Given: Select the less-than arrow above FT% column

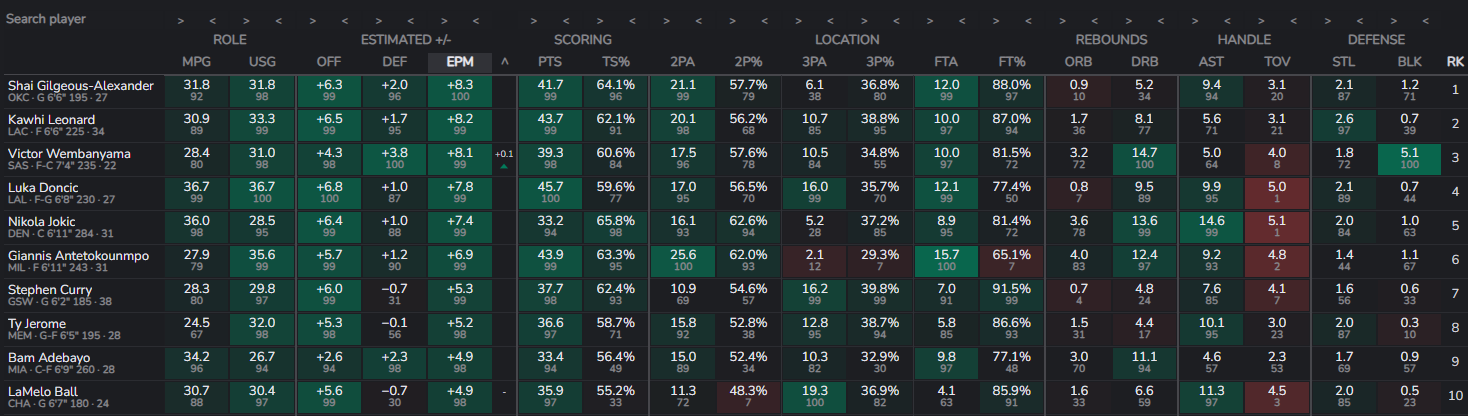Looking at the screenshot, I should click(1030, 20).
